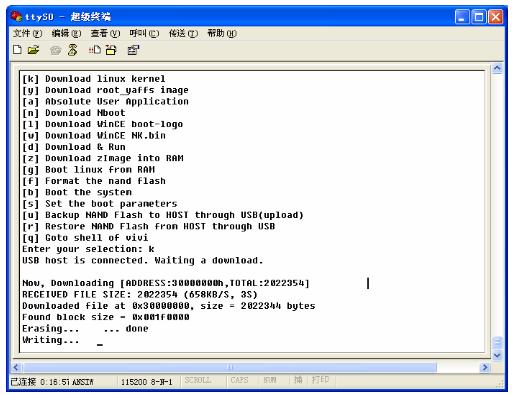512x395 pixels.
Task: Click the '[g] Boot linux from RAM' line
Action: 88,170
